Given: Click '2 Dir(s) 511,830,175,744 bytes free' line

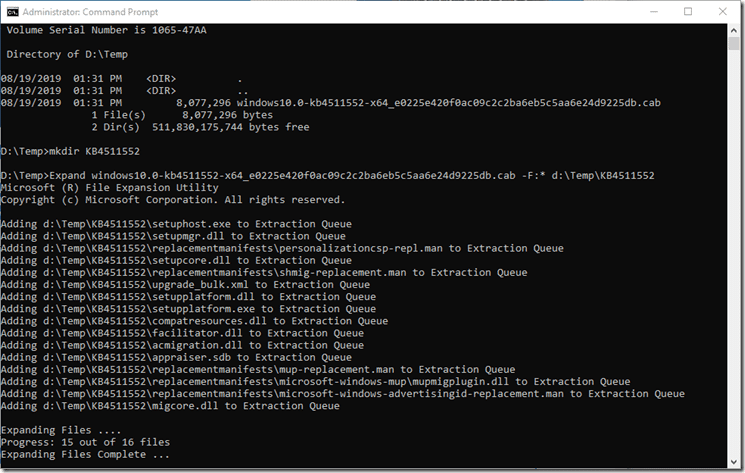Looking at the screenshot, I should click(x=200, y=127).
